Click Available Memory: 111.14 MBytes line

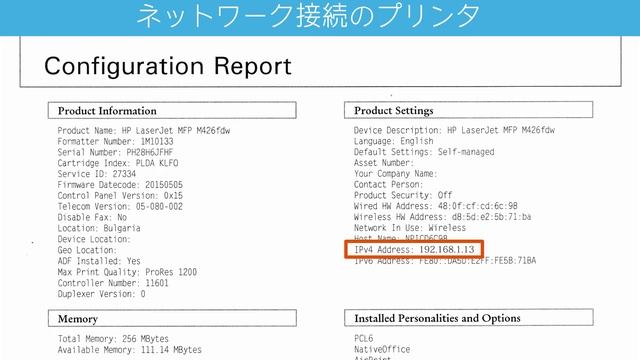coord(129,350)
